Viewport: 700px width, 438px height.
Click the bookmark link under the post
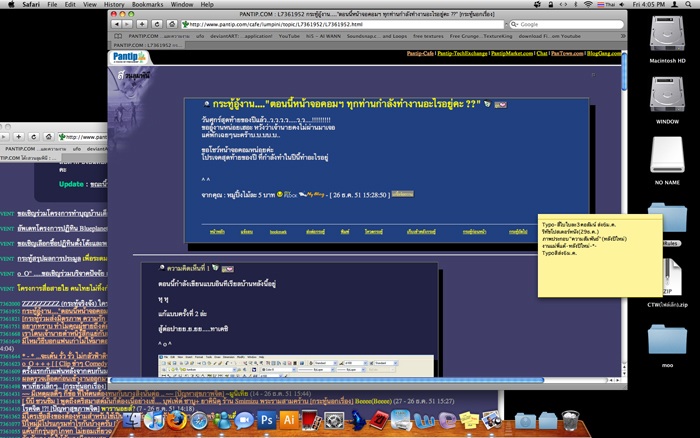[x=278, y=232]
